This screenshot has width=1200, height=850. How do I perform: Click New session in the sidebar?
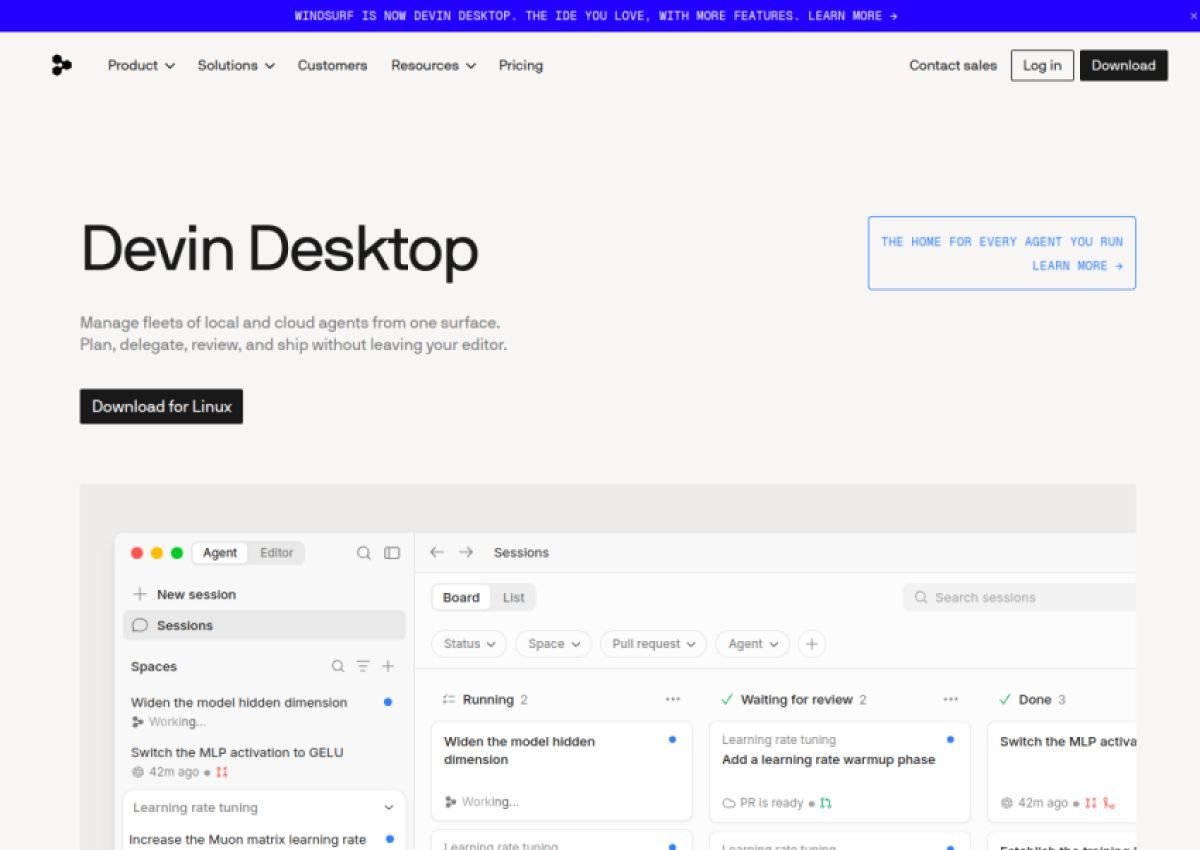click(264, 594)
